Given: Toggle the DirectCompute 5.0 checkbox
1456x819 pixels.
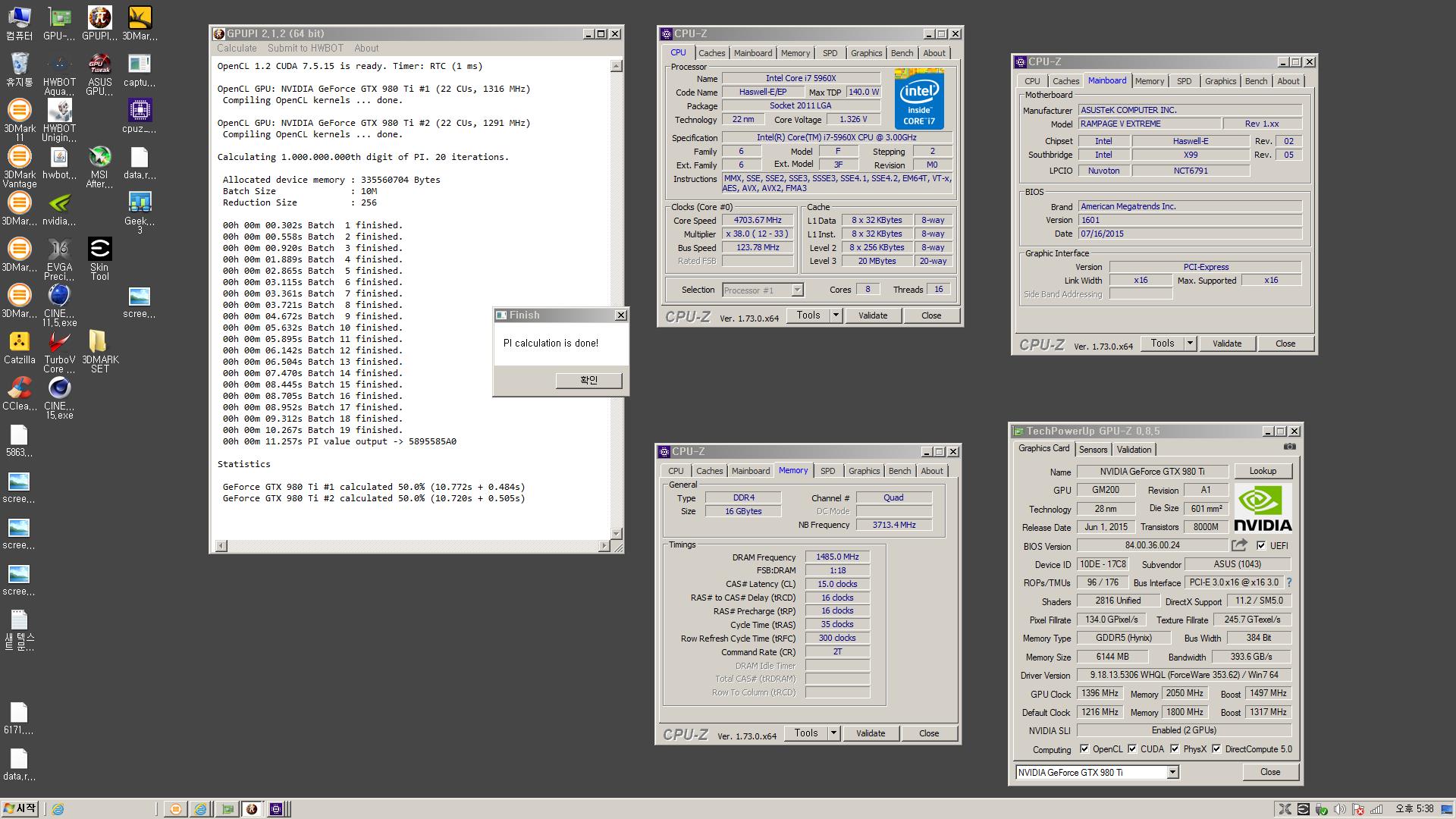Looking at the screenshot, I should [x=1216, y=748].
